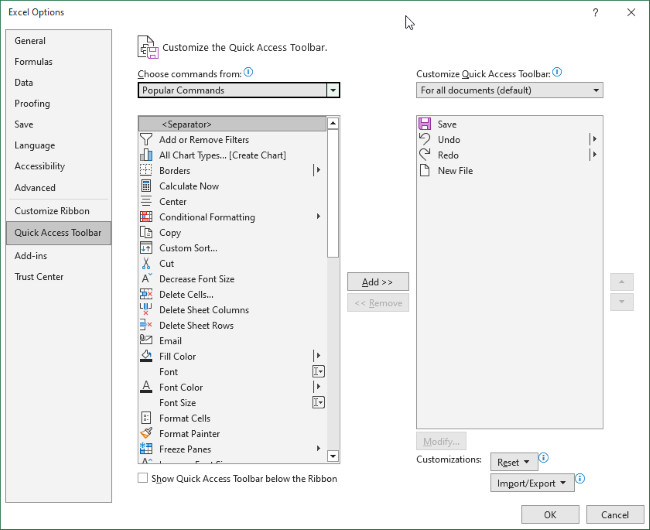Open the Trust Center category
Viewport: 650px width, 530px height.
[x=38, y=277]
